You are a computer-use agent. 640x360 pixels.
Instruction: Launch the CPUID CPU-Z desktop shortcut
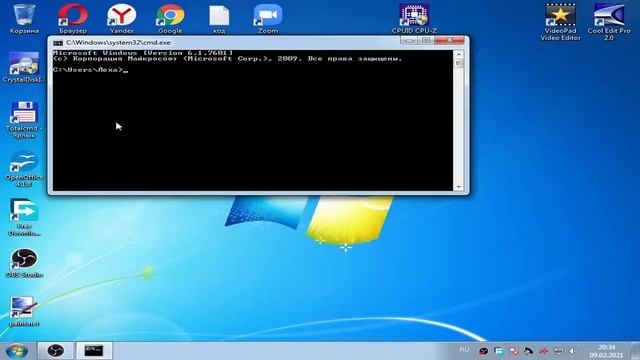pyautogui.click(x=414, y=18)
